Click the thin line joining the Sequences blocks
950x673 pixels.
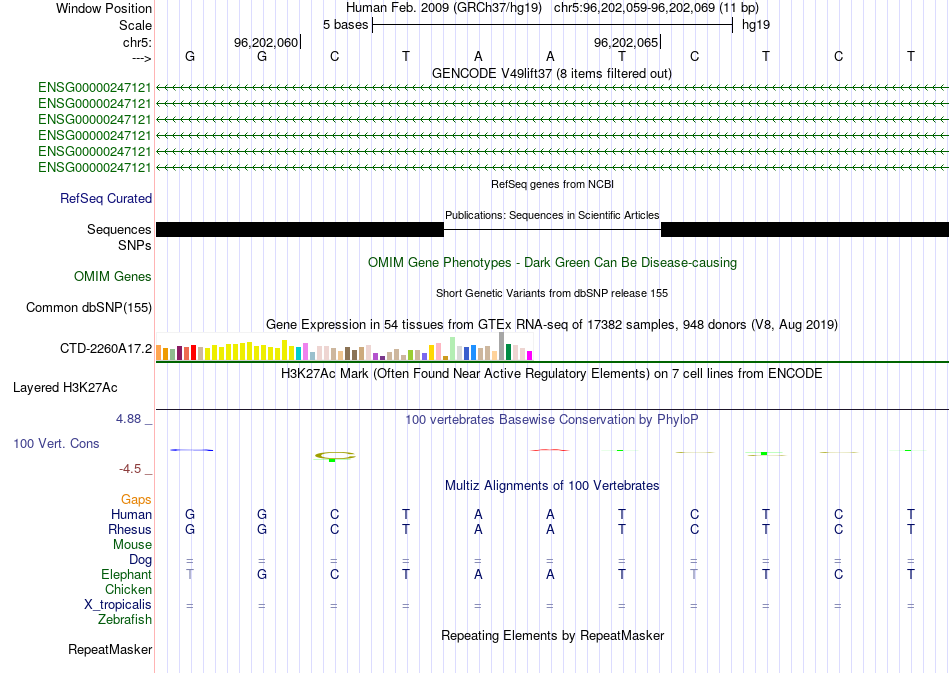[553, 230]
